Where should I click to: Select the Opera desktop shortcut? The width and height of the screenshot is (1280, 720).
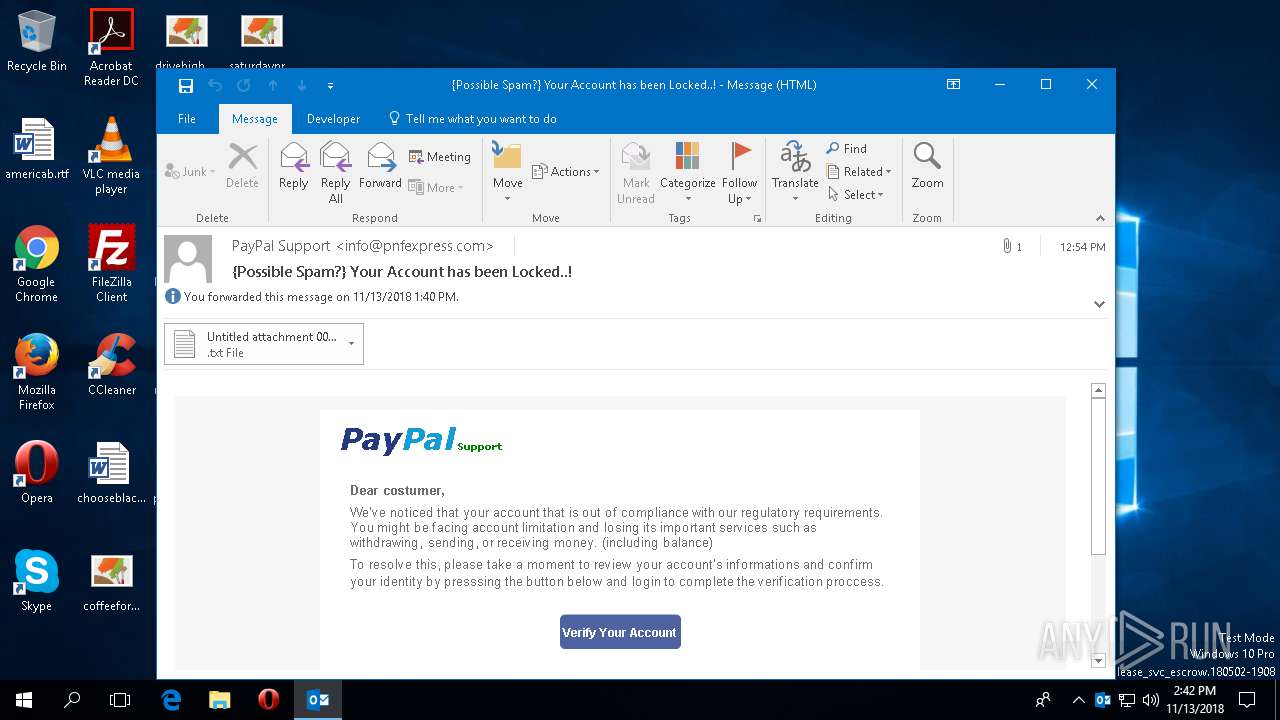point(37,474)
